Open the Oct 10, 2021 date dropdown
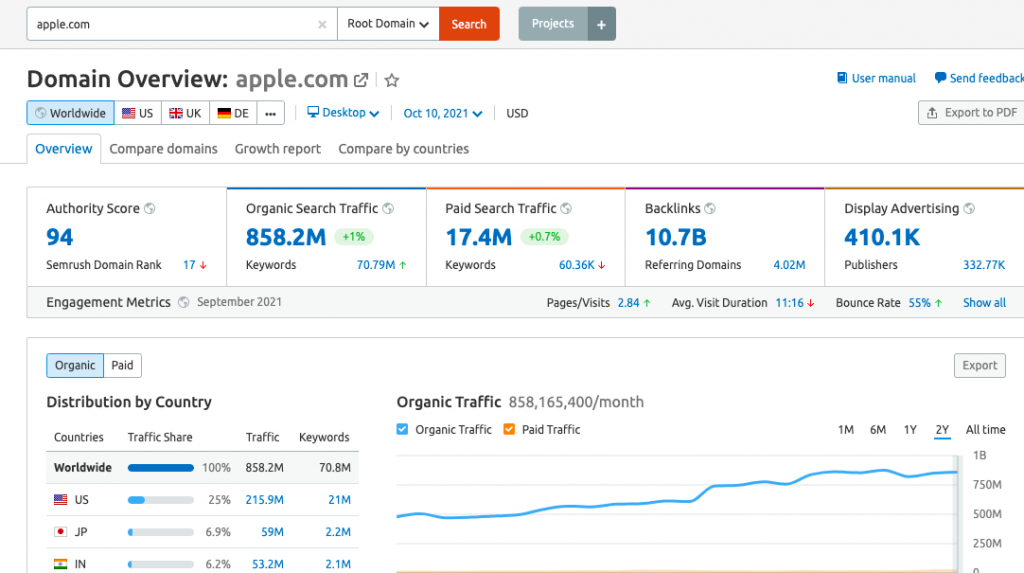The image size is (1024, 573). [443, 113]
